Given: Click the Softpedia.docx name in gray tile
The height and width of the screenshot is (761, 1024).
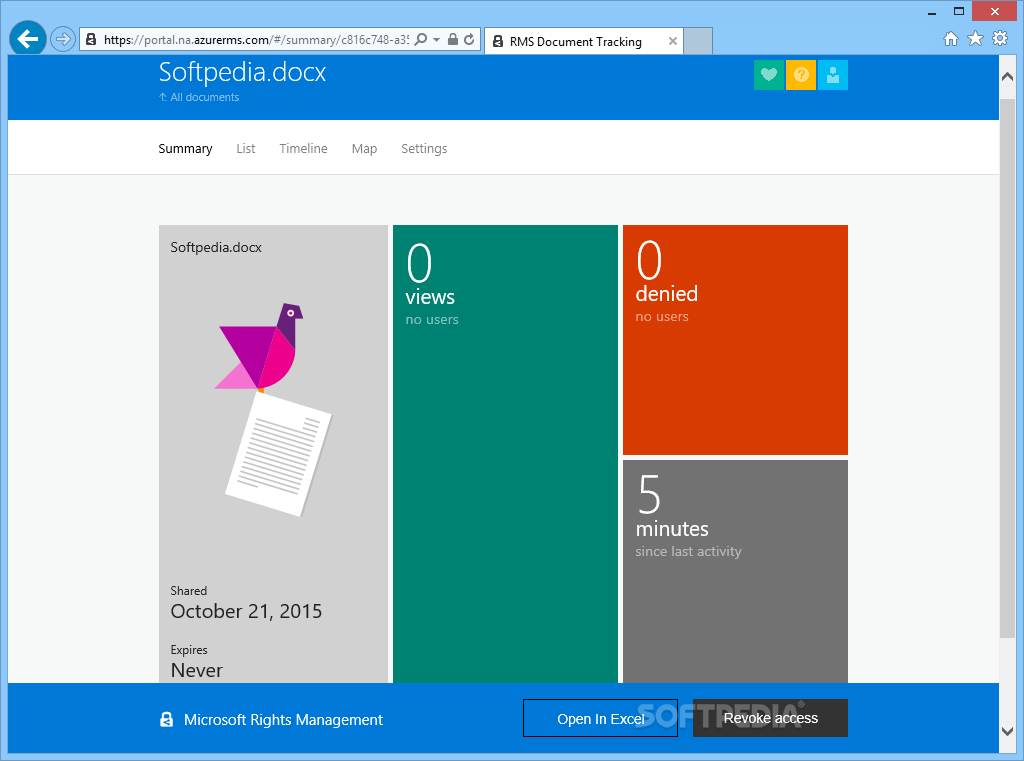Looking at the screenshot, I should 216,248.
